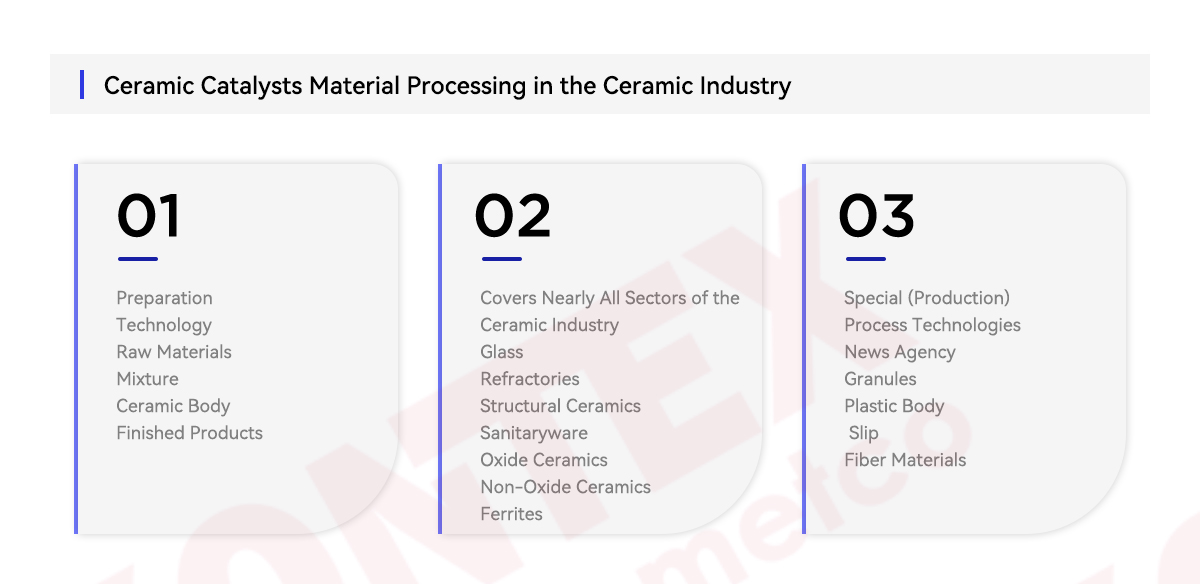The image size is (1200, 584).
Task: Select the News Agency item
Action: point(900,352)
